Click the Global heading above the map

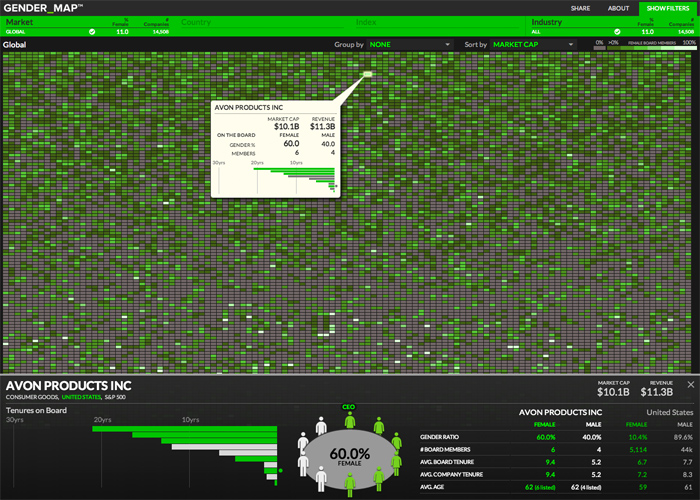(x=14, y=45)
